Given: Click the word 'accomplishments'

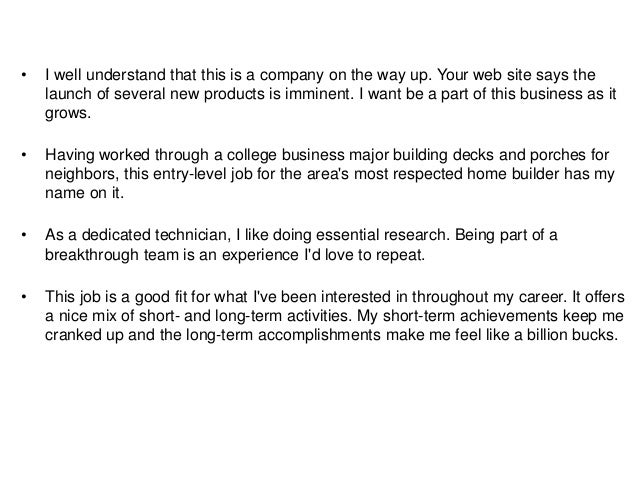Looking at the screenshot, I should 319,335.
